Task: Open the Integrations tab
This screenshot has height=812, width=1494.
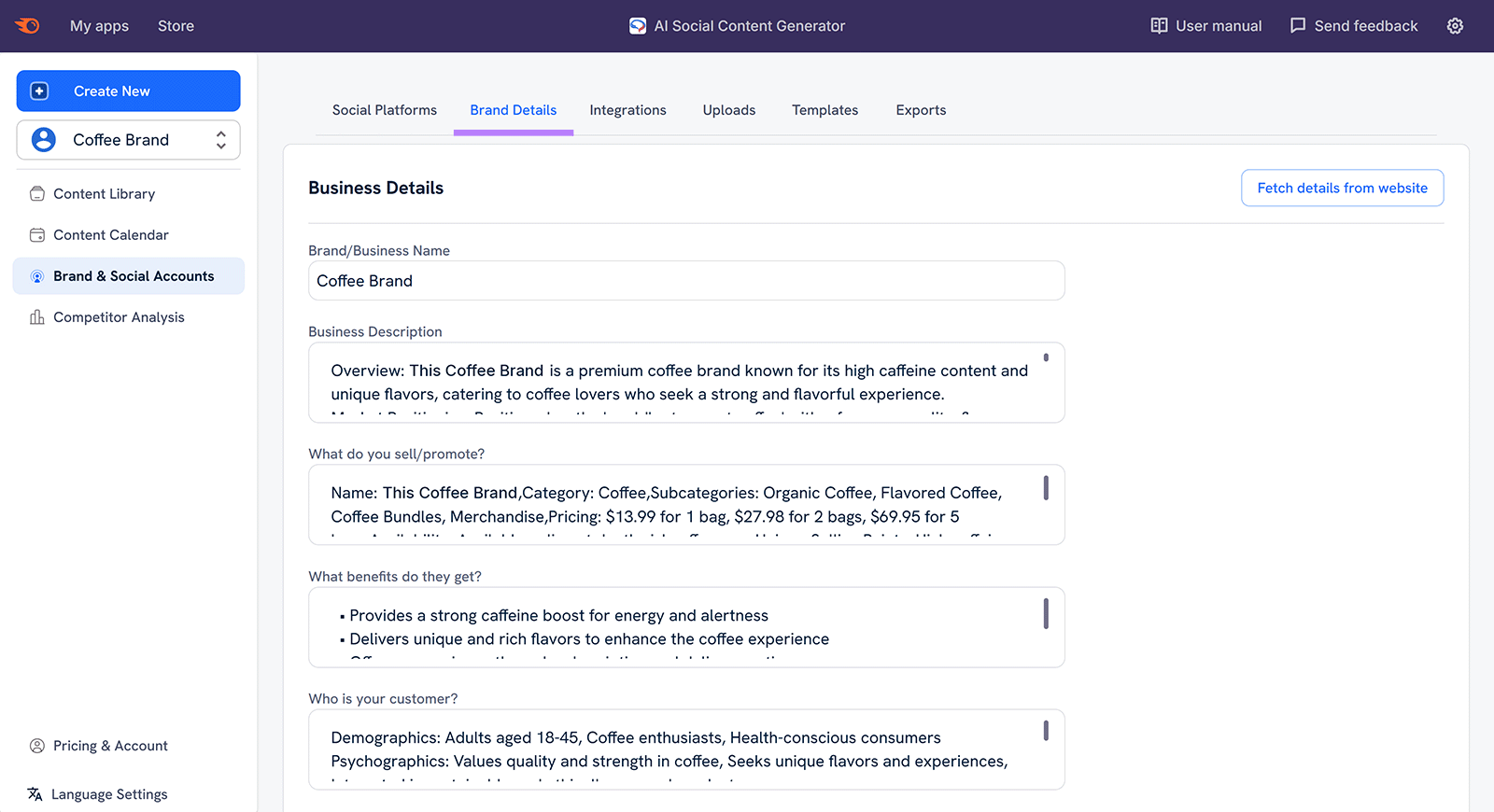Action: pos(627,110)
